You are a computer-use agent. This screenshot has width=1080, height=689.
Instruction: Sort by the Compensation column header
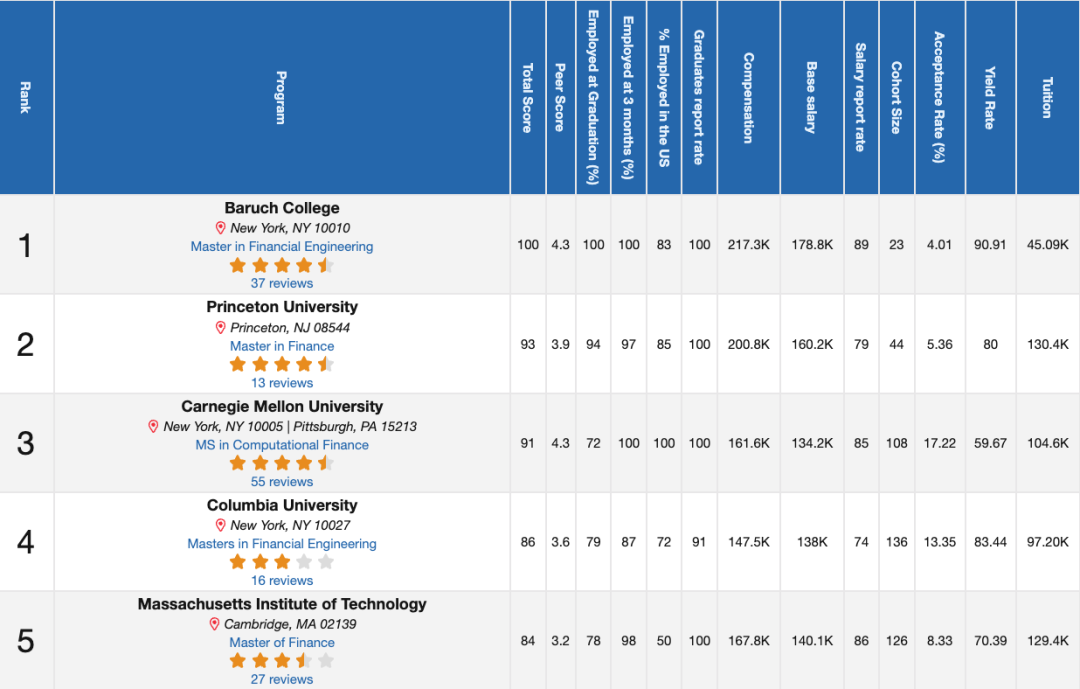749,97
